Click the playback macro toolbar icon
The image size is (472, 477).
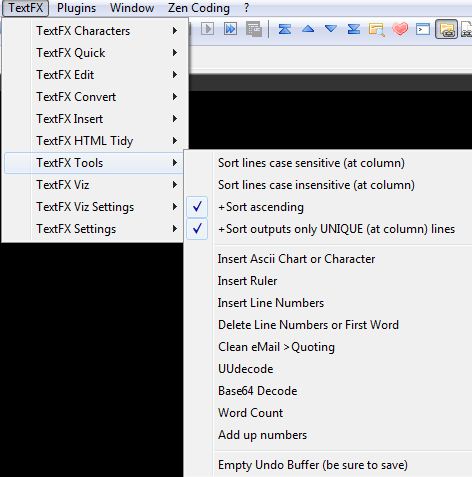click(207, 29)
